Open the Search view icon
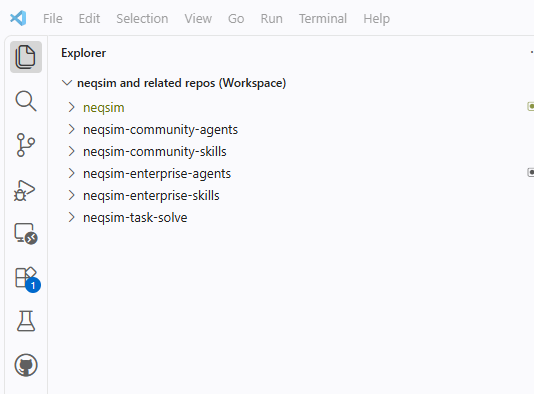534x394 pixels. click(x=26, y=101)
